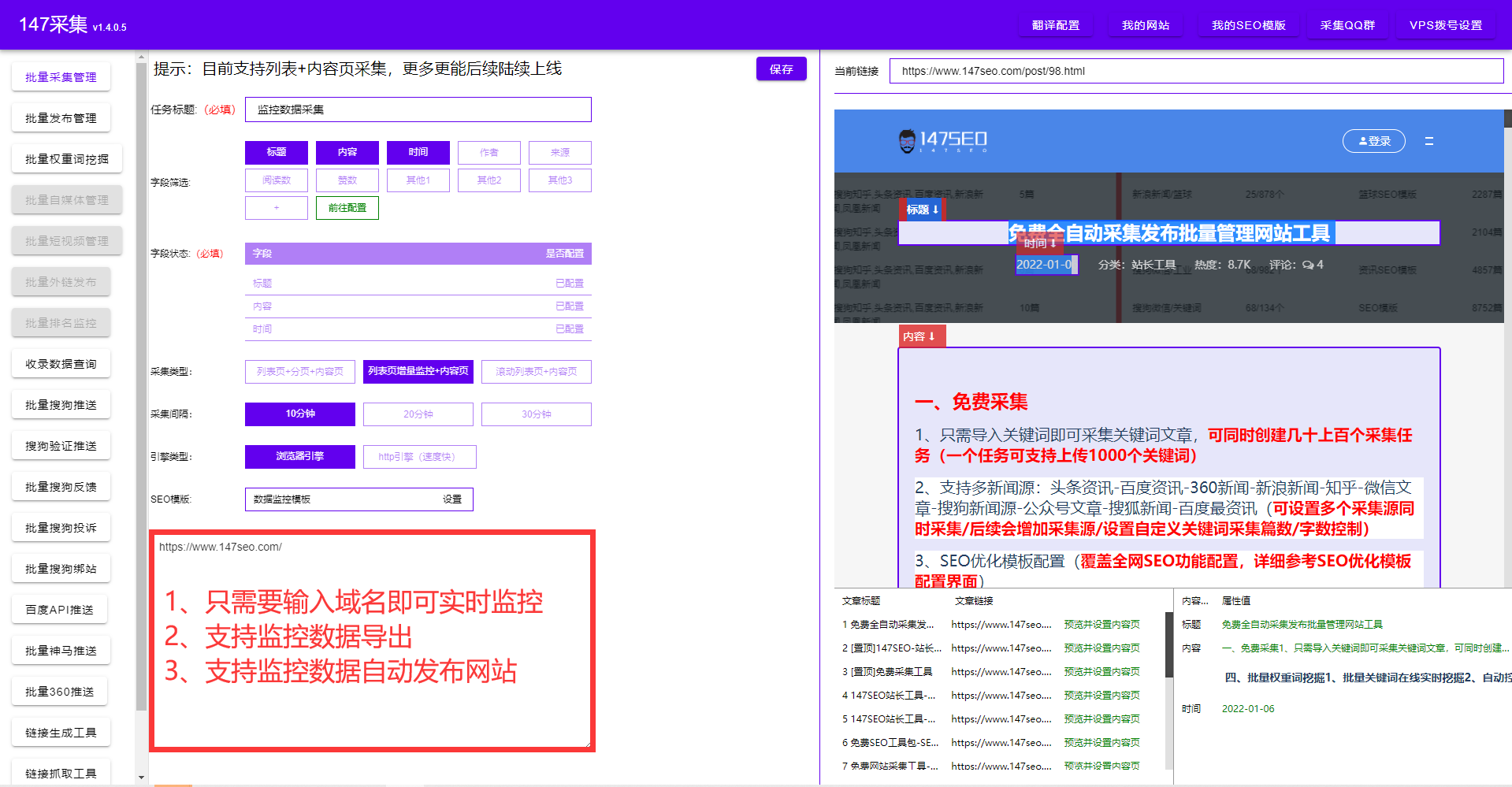Click the red 内容 sort-down marker

[x=921, y=336]
